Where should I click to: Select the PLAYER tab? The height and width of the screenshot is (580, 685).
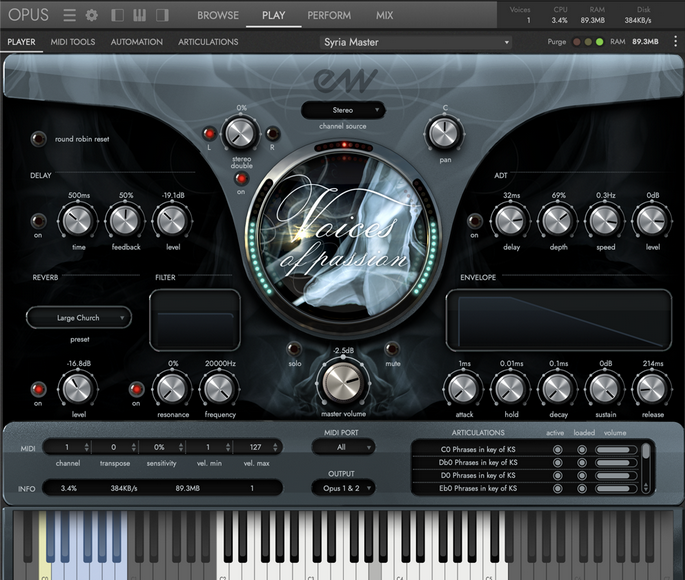[x=21, y=42]
